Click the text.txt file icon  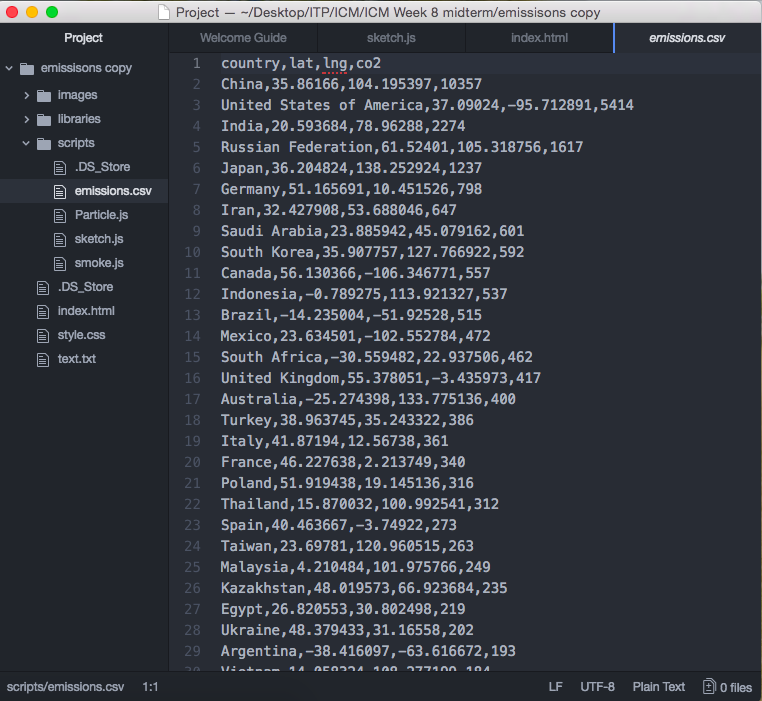[43, 359]
